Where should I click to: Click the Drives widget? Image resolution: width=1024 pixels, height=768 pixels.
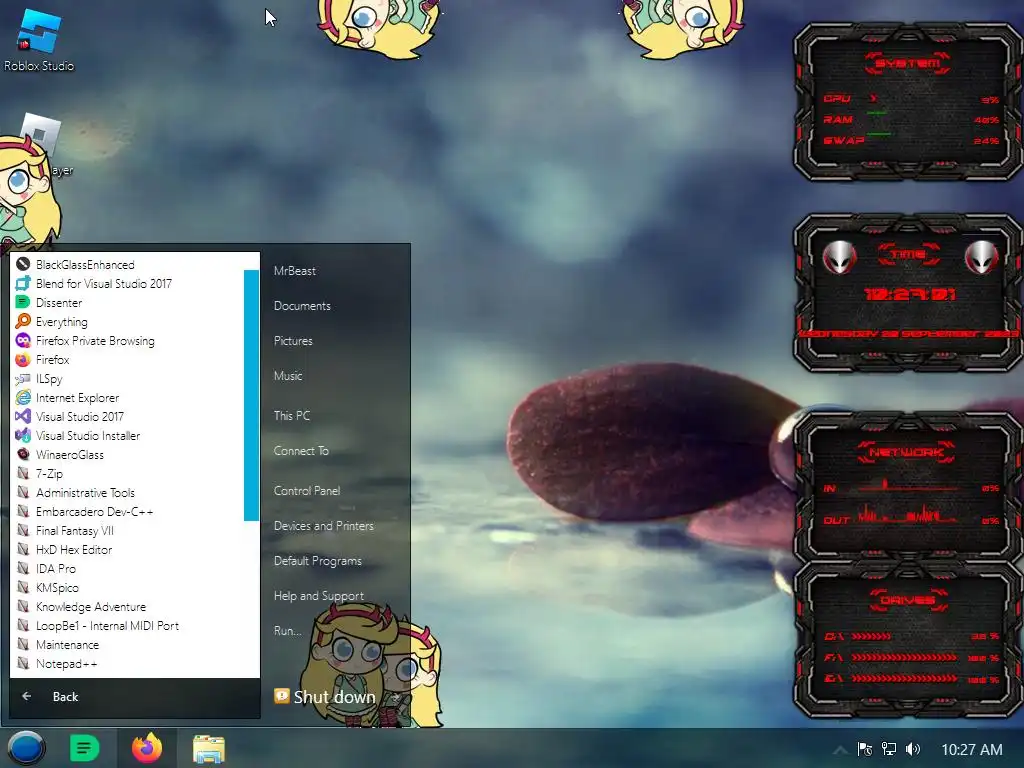[908, 639]
